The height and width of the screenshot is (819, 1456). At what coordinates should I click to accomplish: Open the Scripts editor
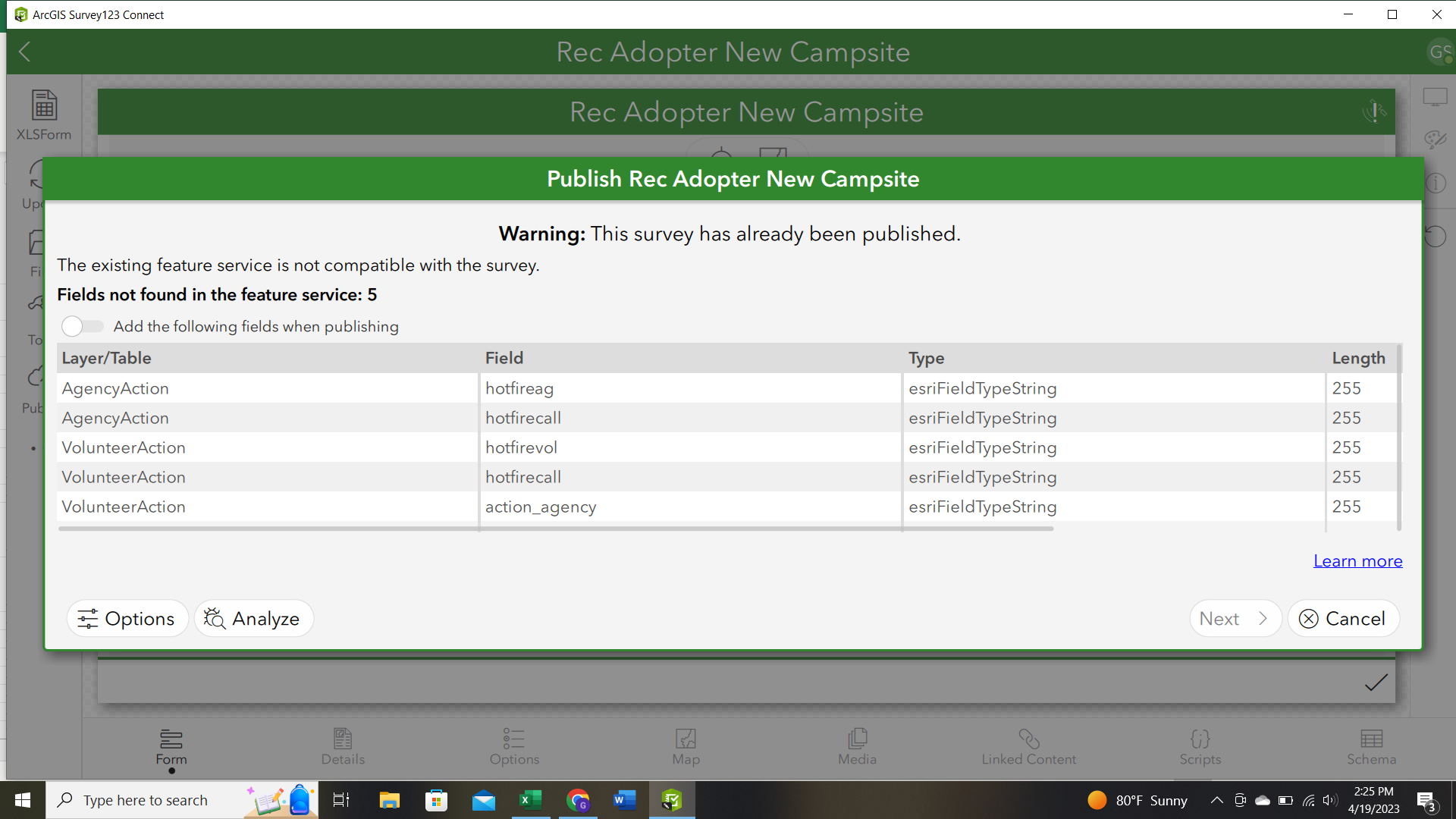click(x=1200, y=747)
